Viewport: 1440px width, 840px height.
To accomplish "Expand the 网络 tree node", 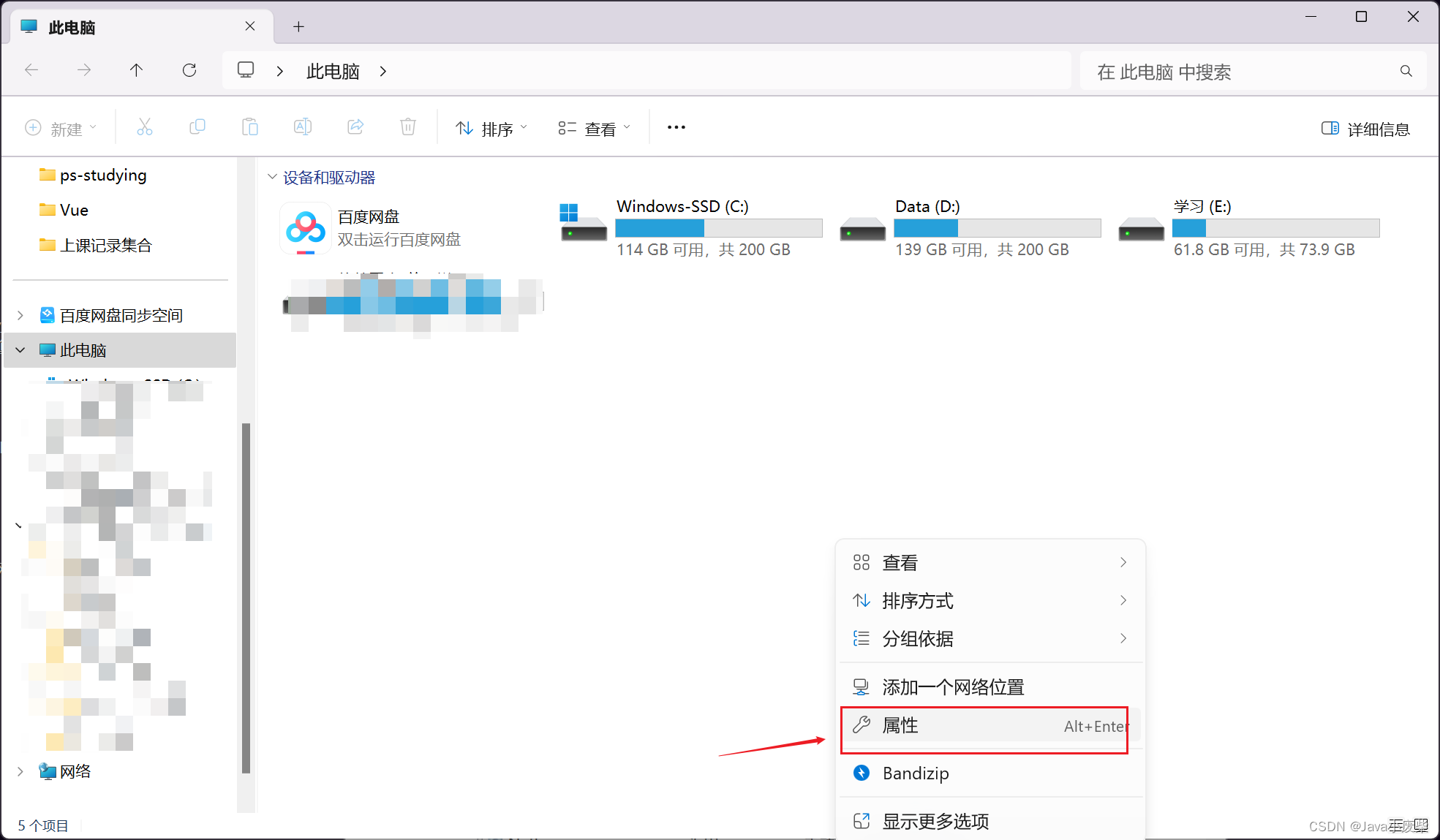I will click(x=20, y=771).
